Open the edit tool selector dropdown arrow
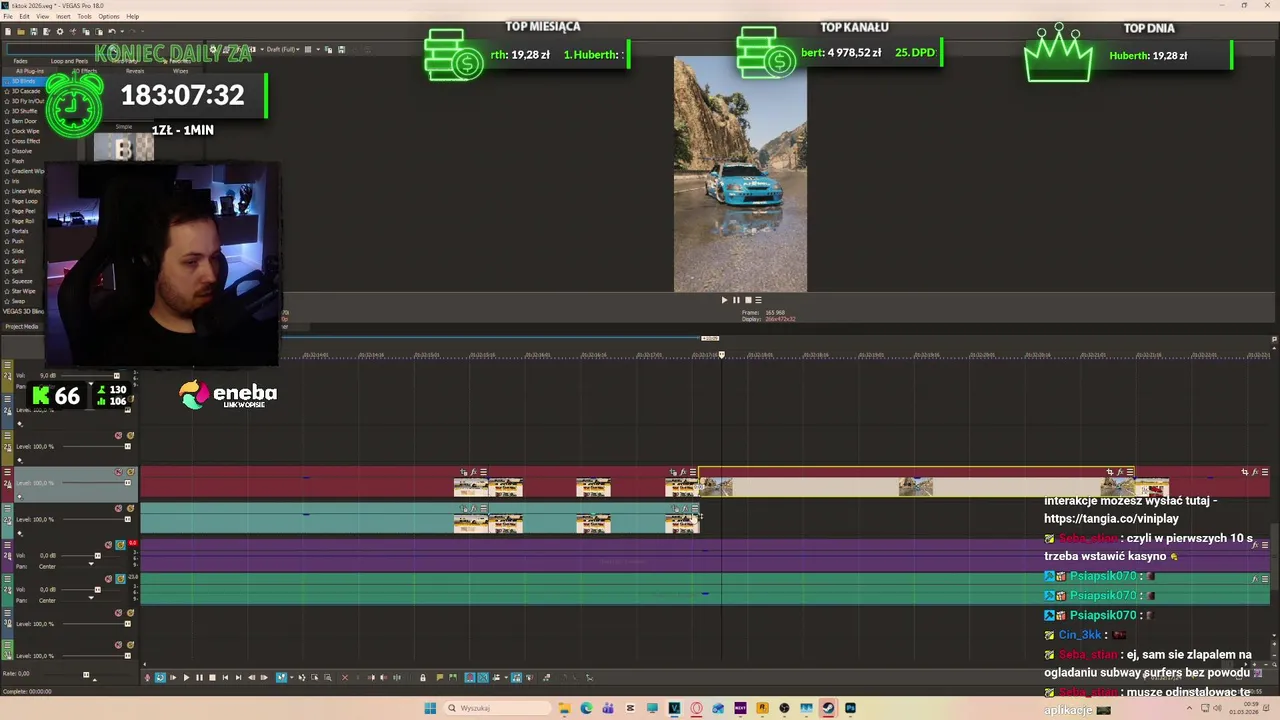 pyautogui.click(x=292, y=678)
